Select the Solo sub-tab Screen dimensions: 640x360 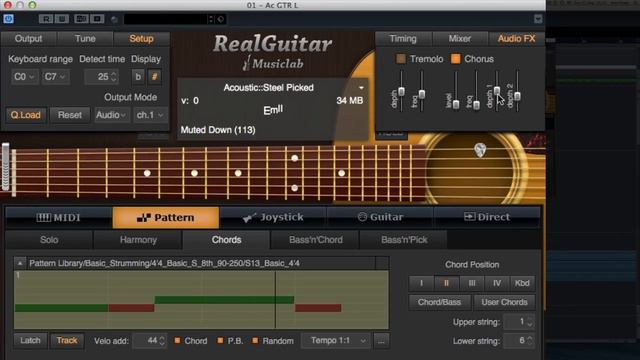click(49, 240)
